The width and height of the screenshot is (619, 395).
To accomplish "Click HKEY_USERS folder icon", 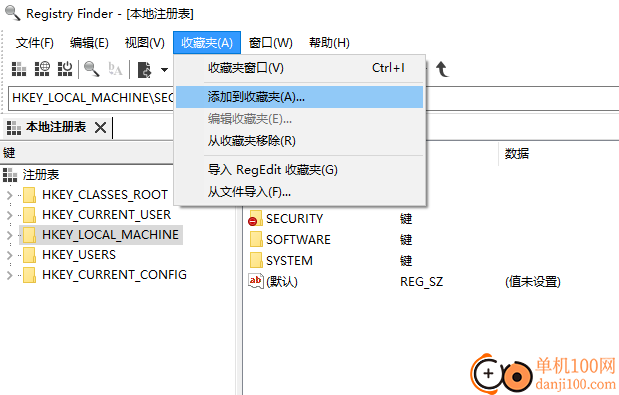I will (29, 255).
